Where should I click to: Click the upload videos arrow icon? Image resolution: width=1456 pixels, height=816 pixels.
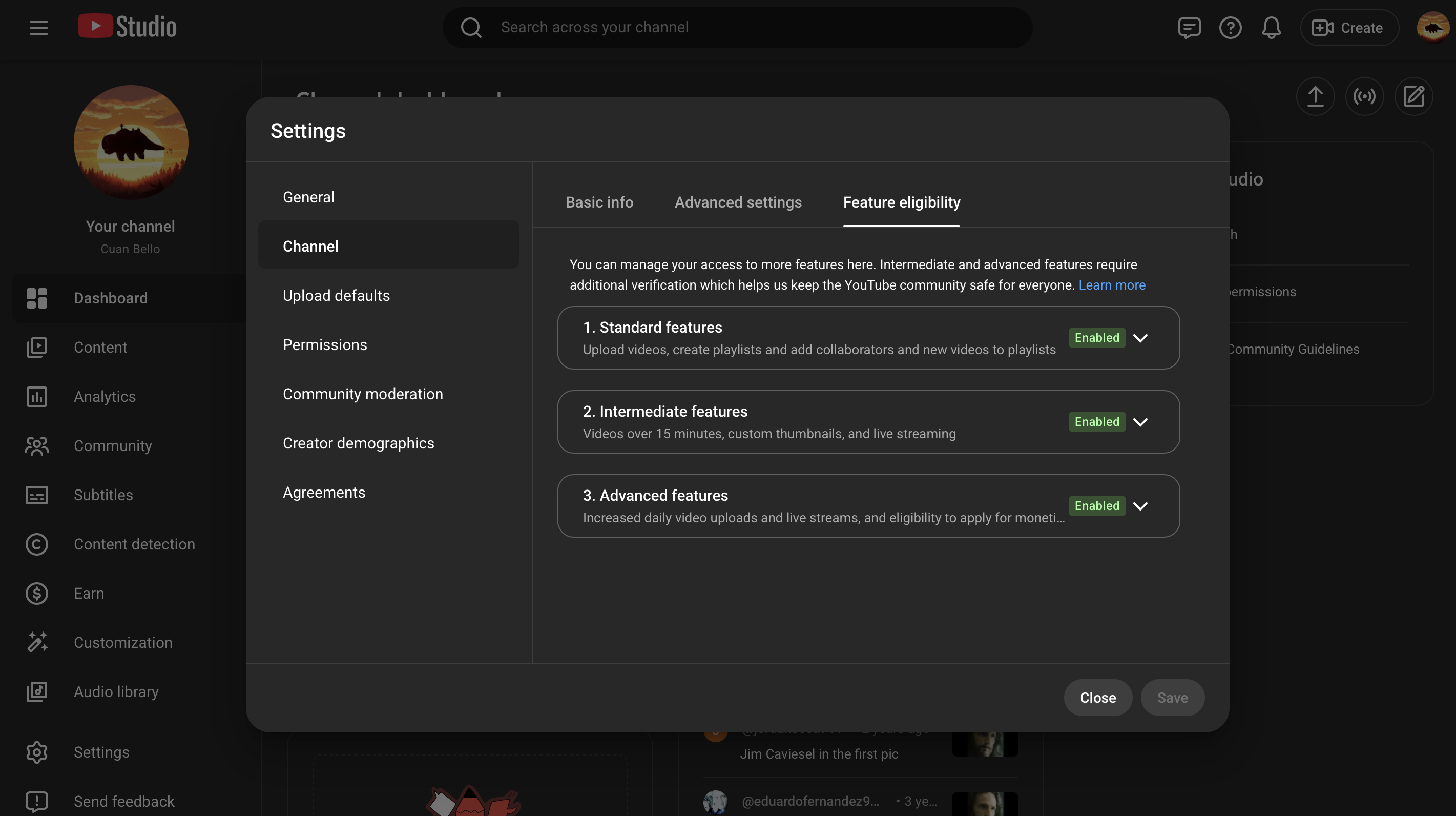click(1315, 96)
